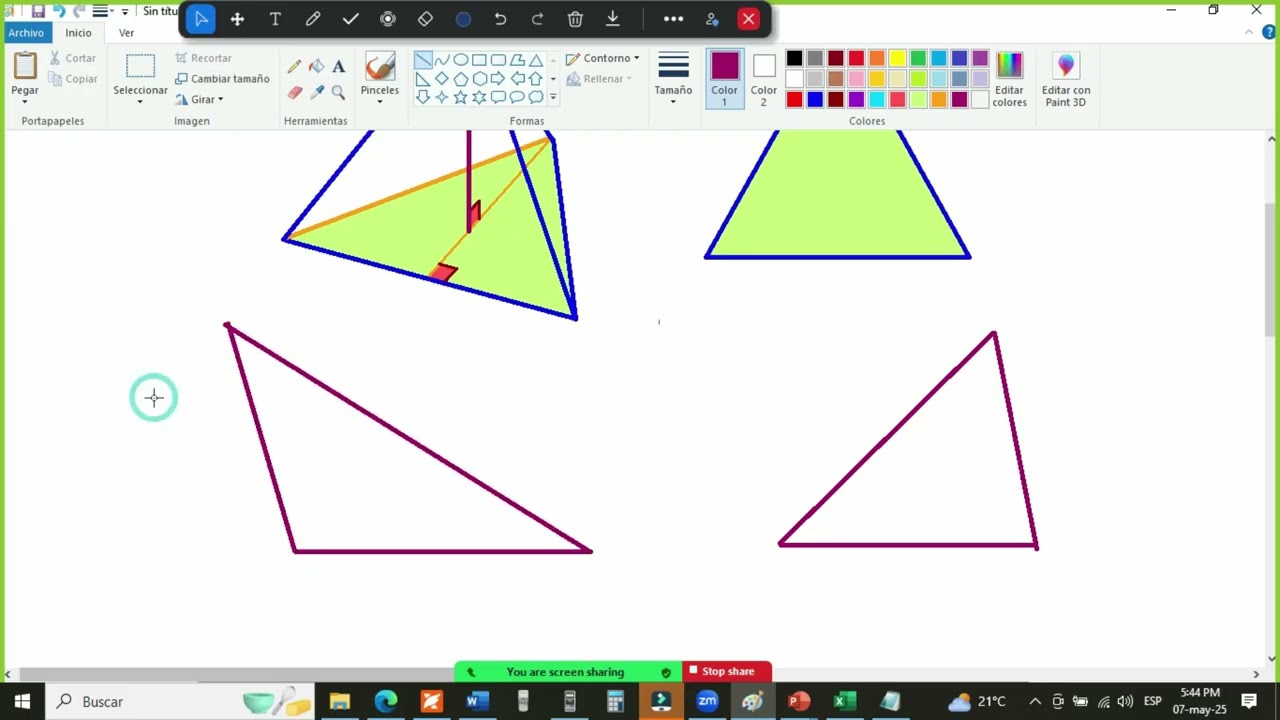The width and height of the screenshot is (1280, 720).
Task: Choose the Curve shape in Formas
Action: pyautogui.click(x=442, y=60)
